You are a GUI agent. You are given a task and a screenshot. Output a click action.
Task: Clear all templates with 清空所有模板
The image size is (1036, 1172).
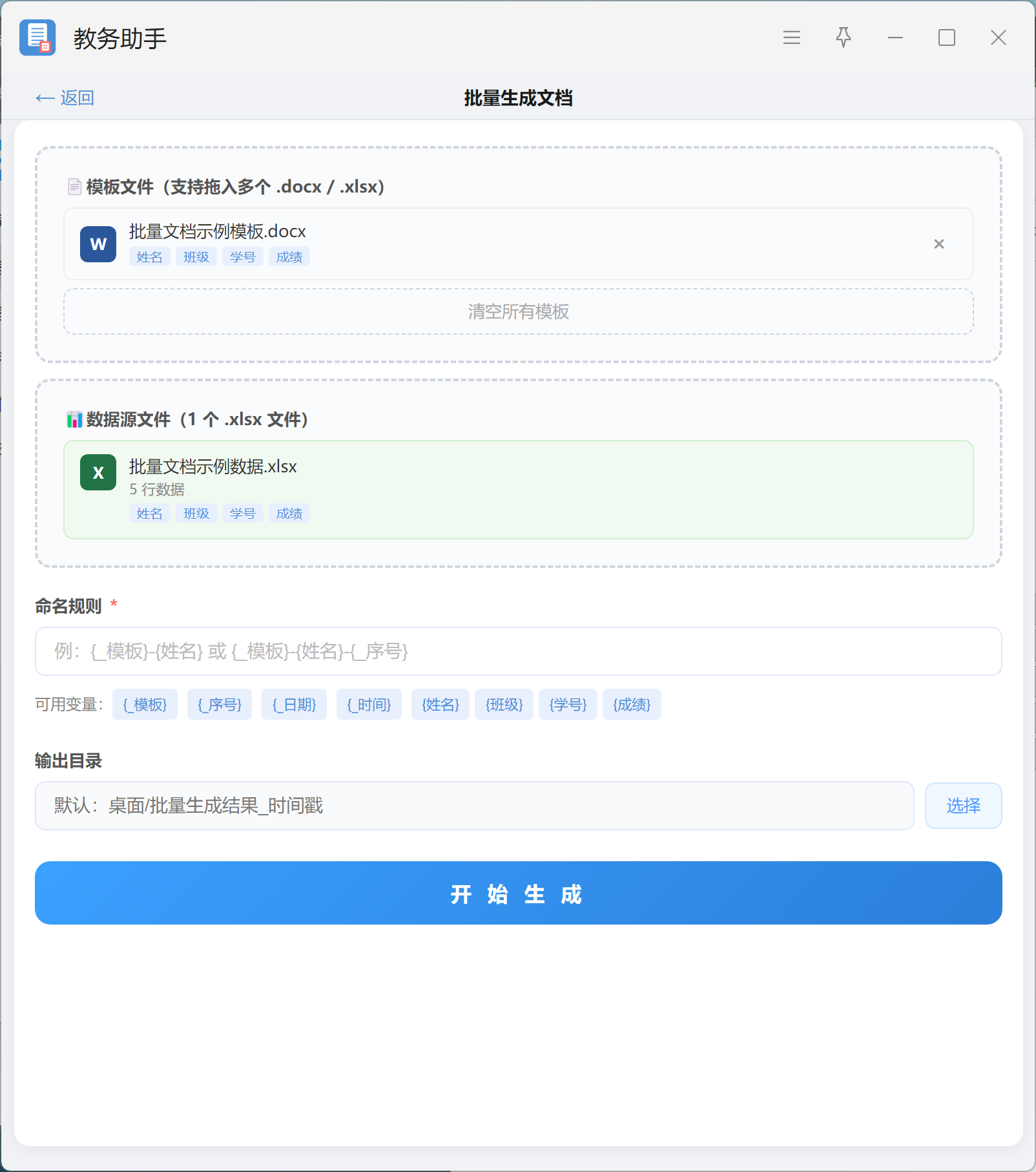point(518,311)
